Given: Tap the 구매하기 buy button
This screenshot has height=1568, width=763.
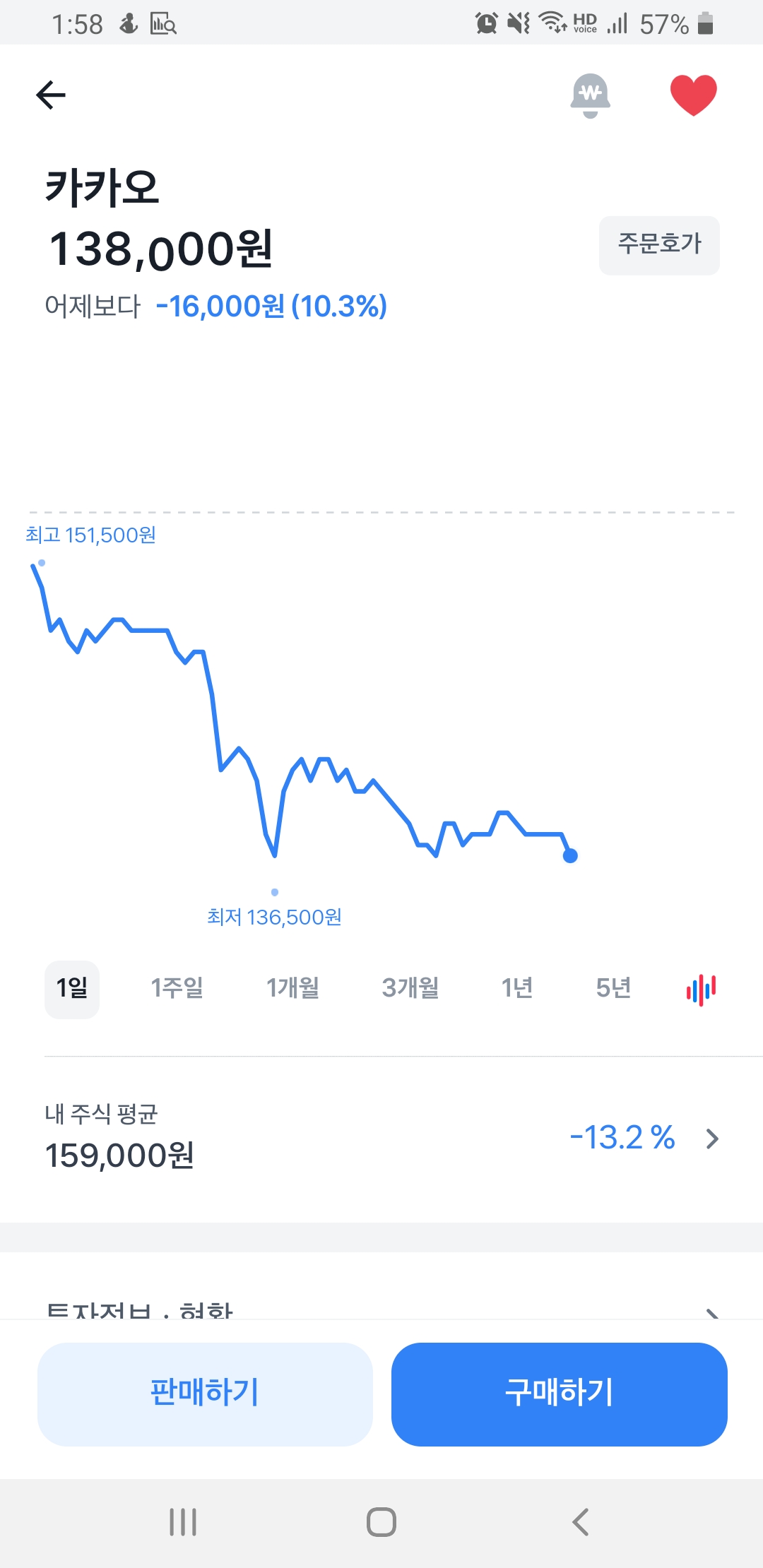Looking at the screenshot, I should coord(559,1394).
